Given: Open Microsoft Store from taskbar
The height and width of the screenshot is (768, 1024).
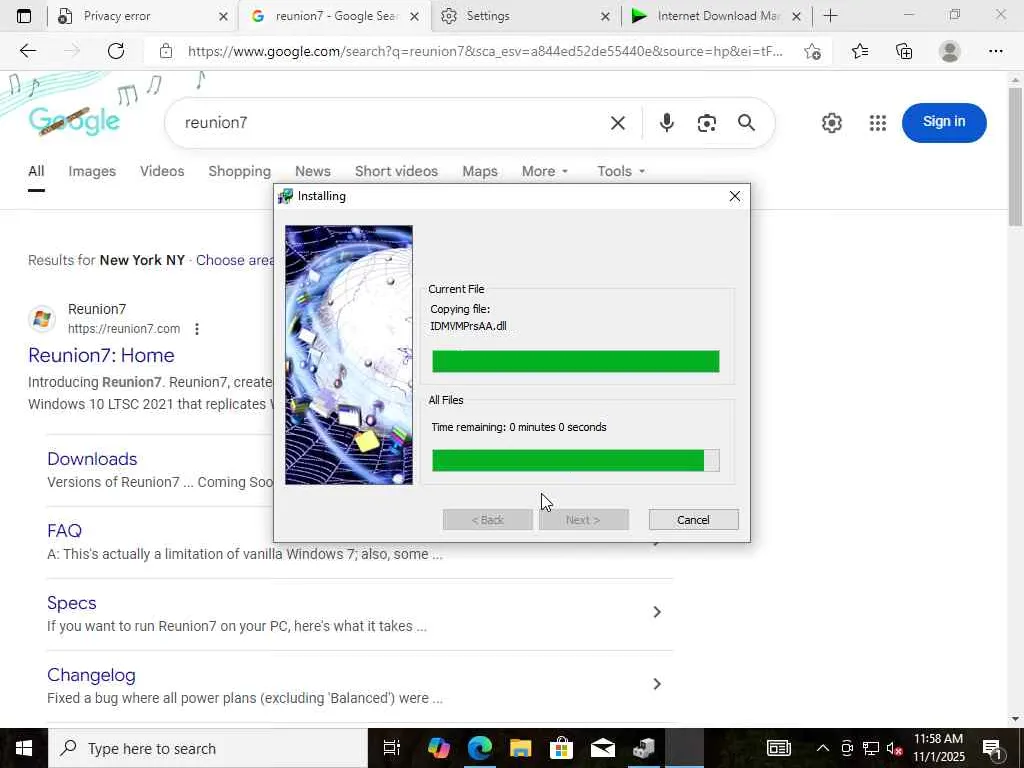Looking at the screenshot, I should (561, 748).
